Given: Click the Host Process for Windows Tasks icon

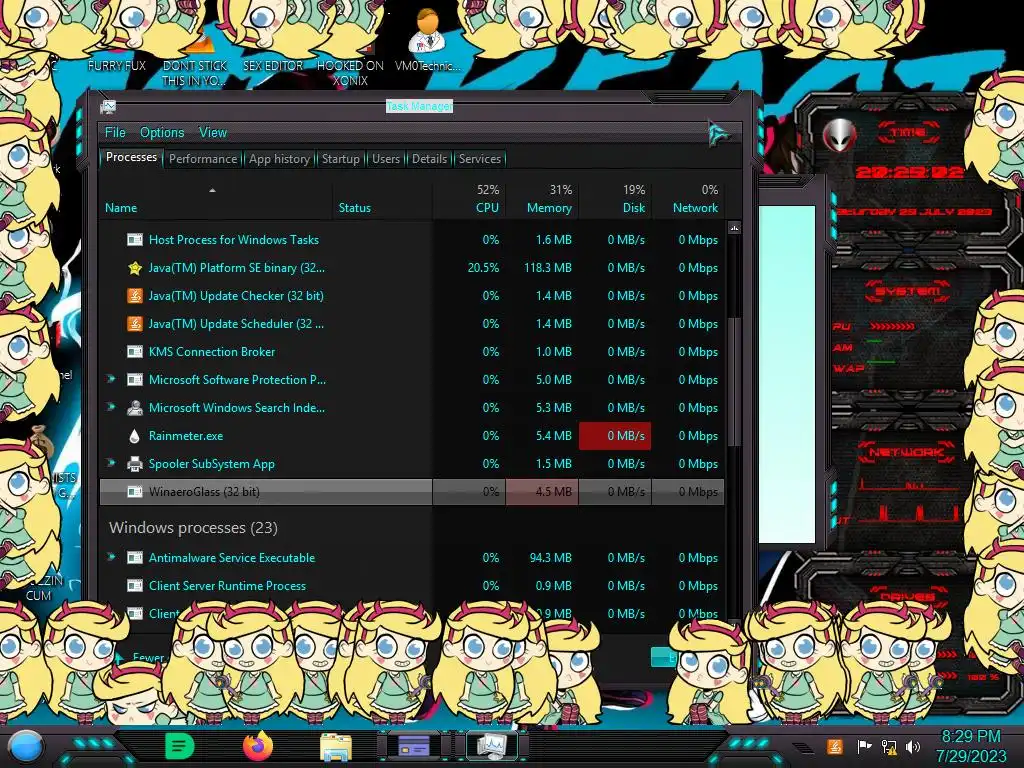Looking at the screenshot, I should pyautogui.click(x=135, y=240).
